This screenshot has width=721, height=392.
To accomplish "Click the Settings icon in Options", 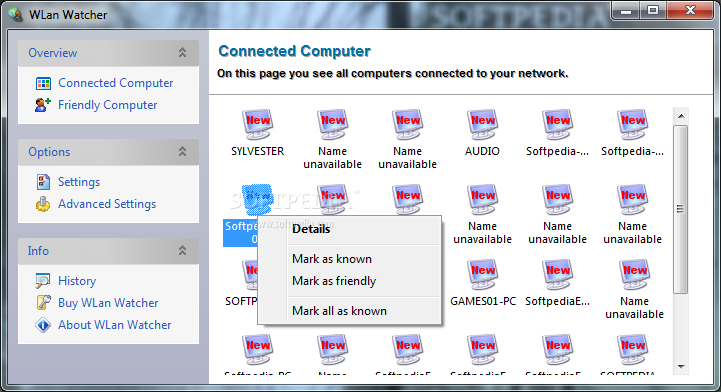I will [x=43, y=182].
